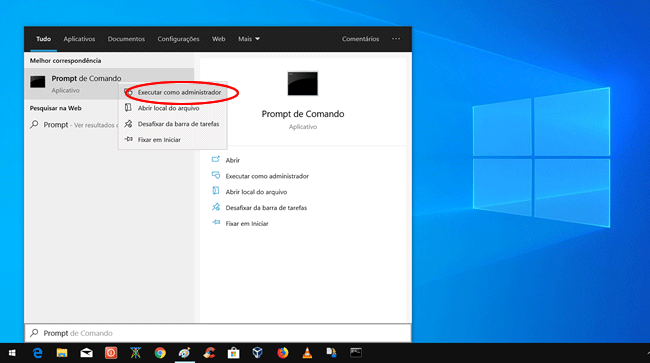Click pin icon beside right-pane Fixar em Iniciar
Viewport: 650px width, 363px height.
tap(216, 223)
